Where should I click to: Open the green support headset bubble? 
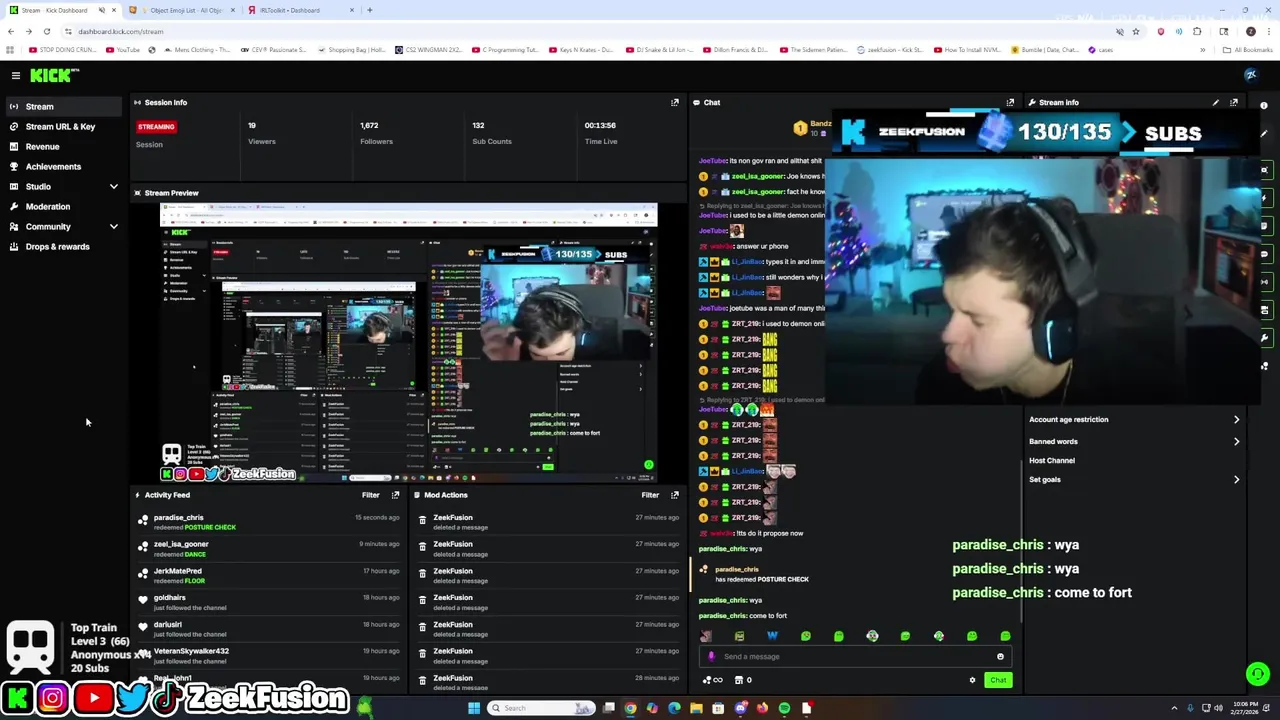pyautogui.click(x=1257, y=674)
